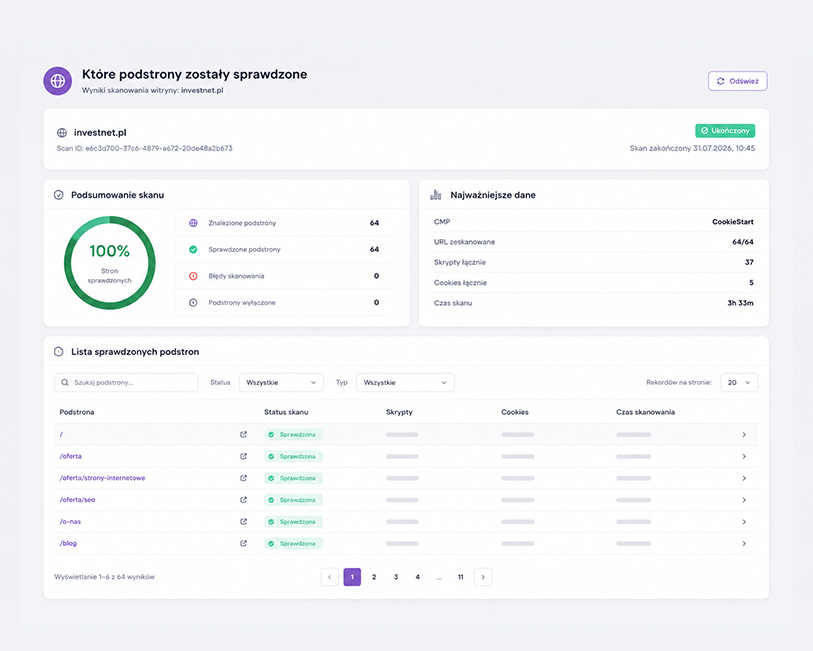Go to page 2 of results

[x=374, y=577]
